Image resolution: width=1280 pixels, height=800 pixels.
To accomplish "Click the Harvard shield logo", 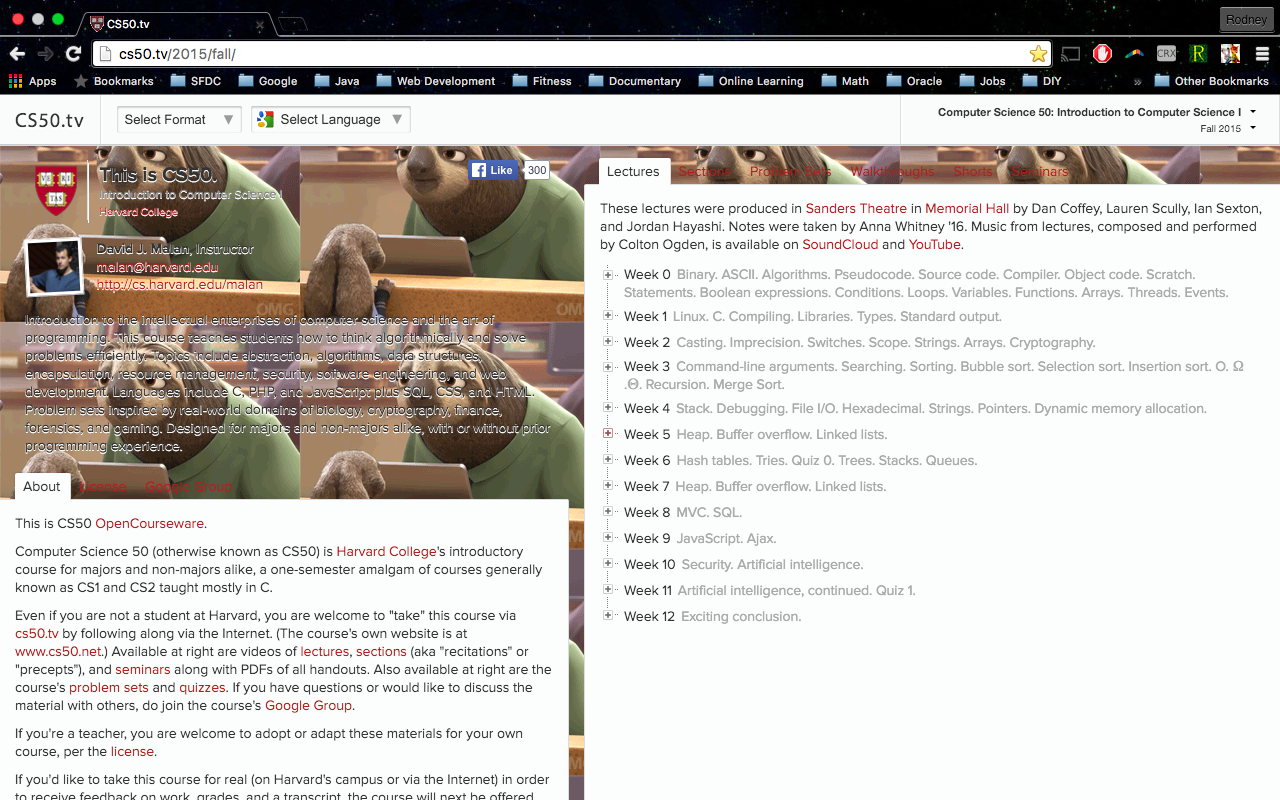I will 56,189.
